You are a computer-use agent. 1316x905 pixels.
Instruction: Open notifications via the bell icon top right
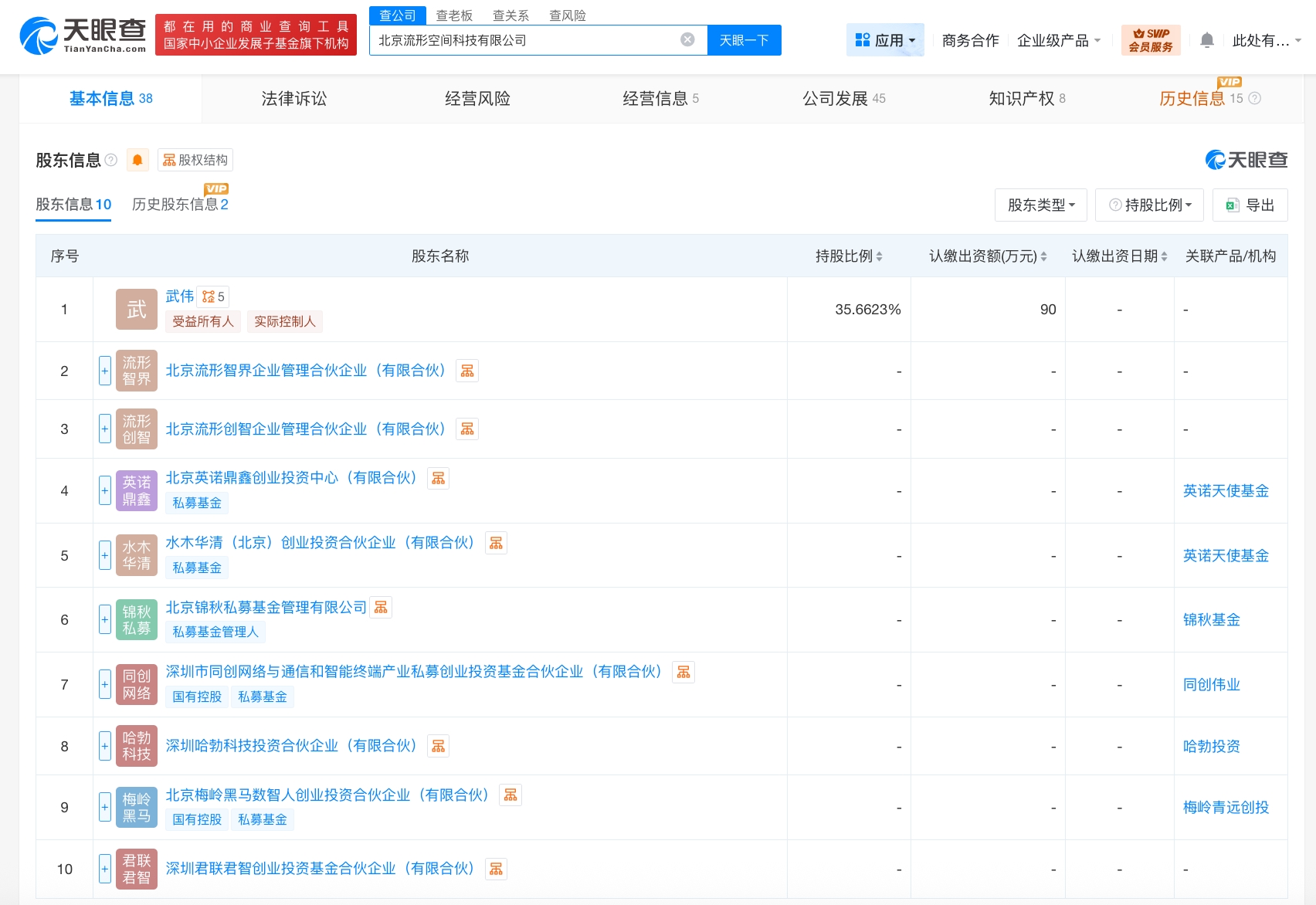[x=1206, y=39]
